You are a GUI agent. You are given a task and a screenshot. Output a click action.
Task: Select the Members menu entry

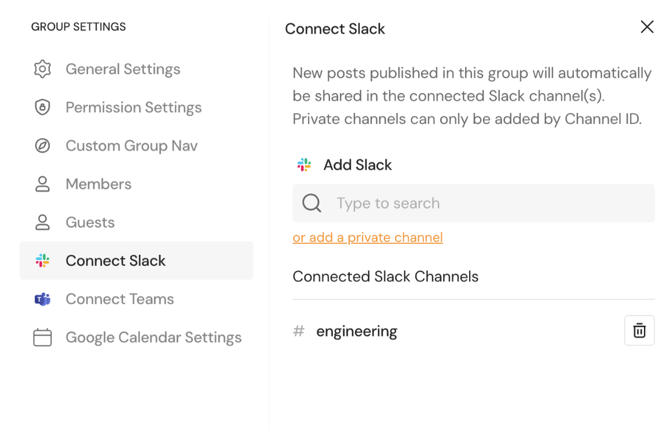(98, 184)
